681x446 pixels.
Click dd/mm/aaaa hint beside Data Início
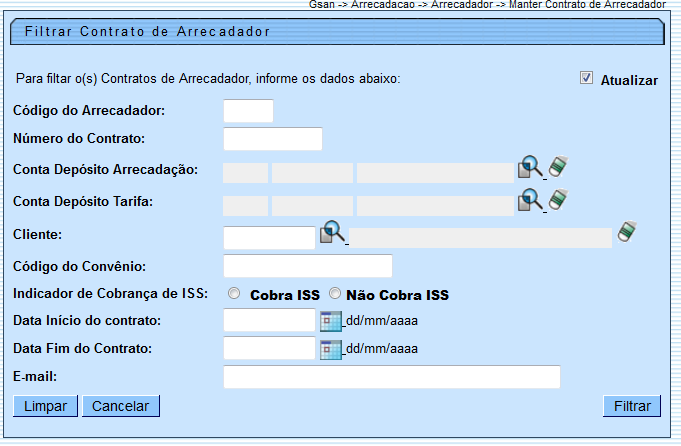pyautogui.click(x=382, y=321)
